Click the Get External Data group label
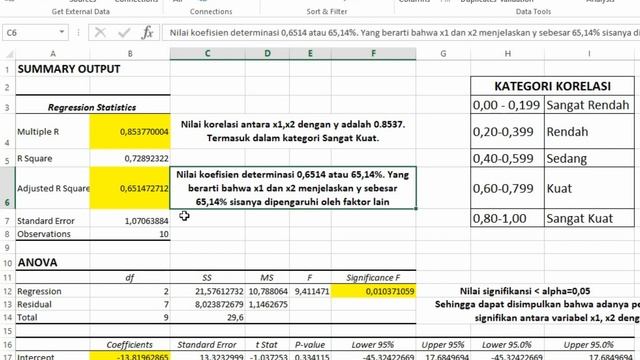 [x=81, y=12]
